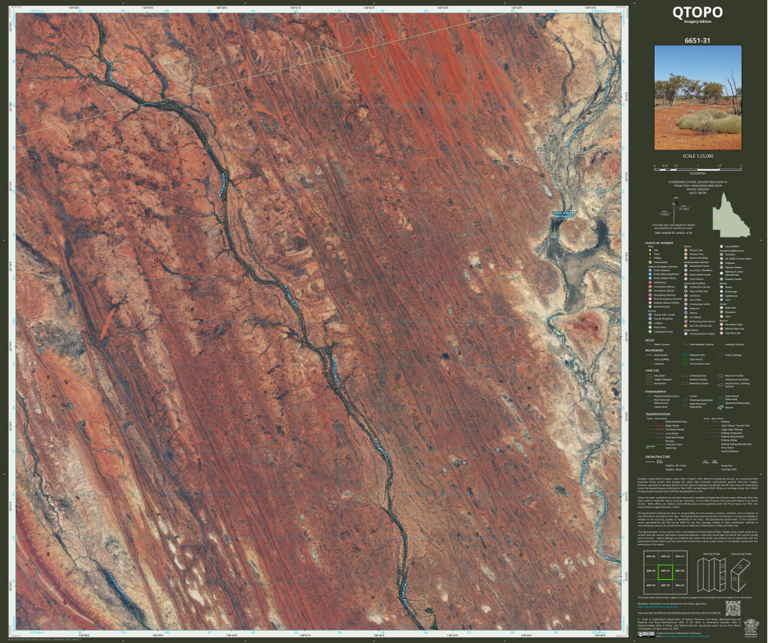Click the Marina hydrography legend symbol
The image size is (768, 643).
click(x=720, y=407)
